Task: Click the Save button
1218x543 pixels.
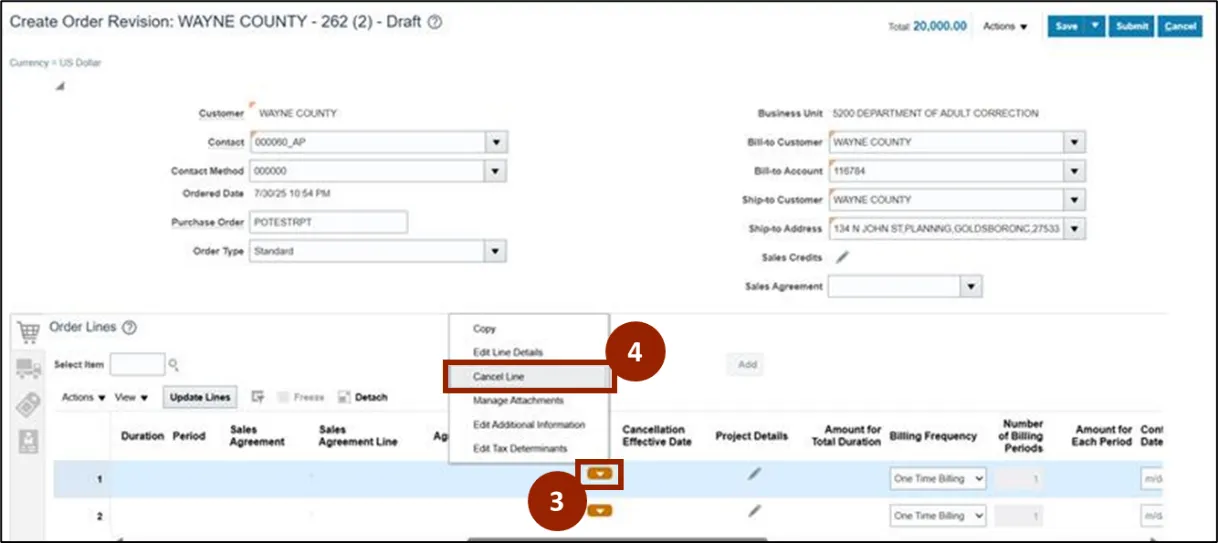Action: pyautogui.click(x=1066, y=26)
